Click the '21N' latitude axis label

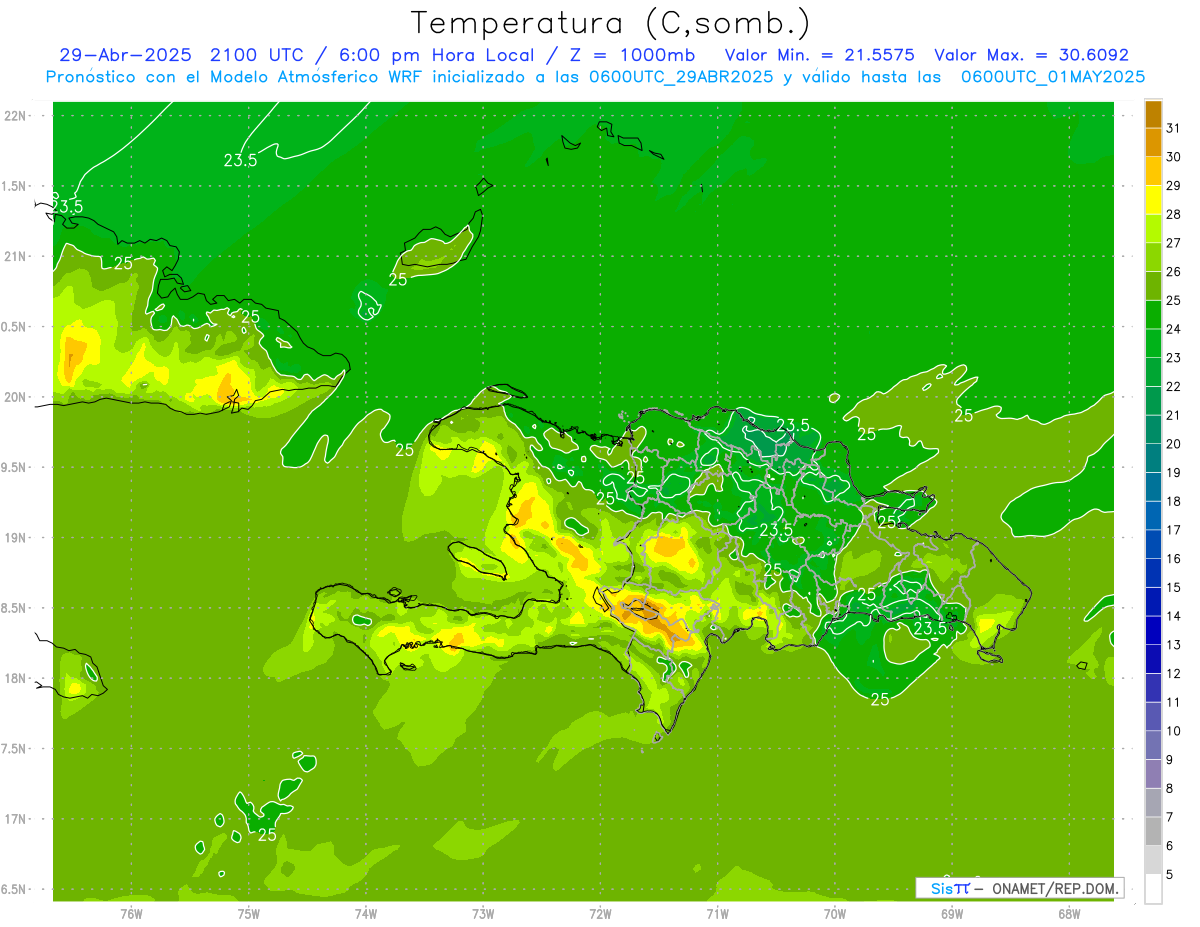coord(17,257)
